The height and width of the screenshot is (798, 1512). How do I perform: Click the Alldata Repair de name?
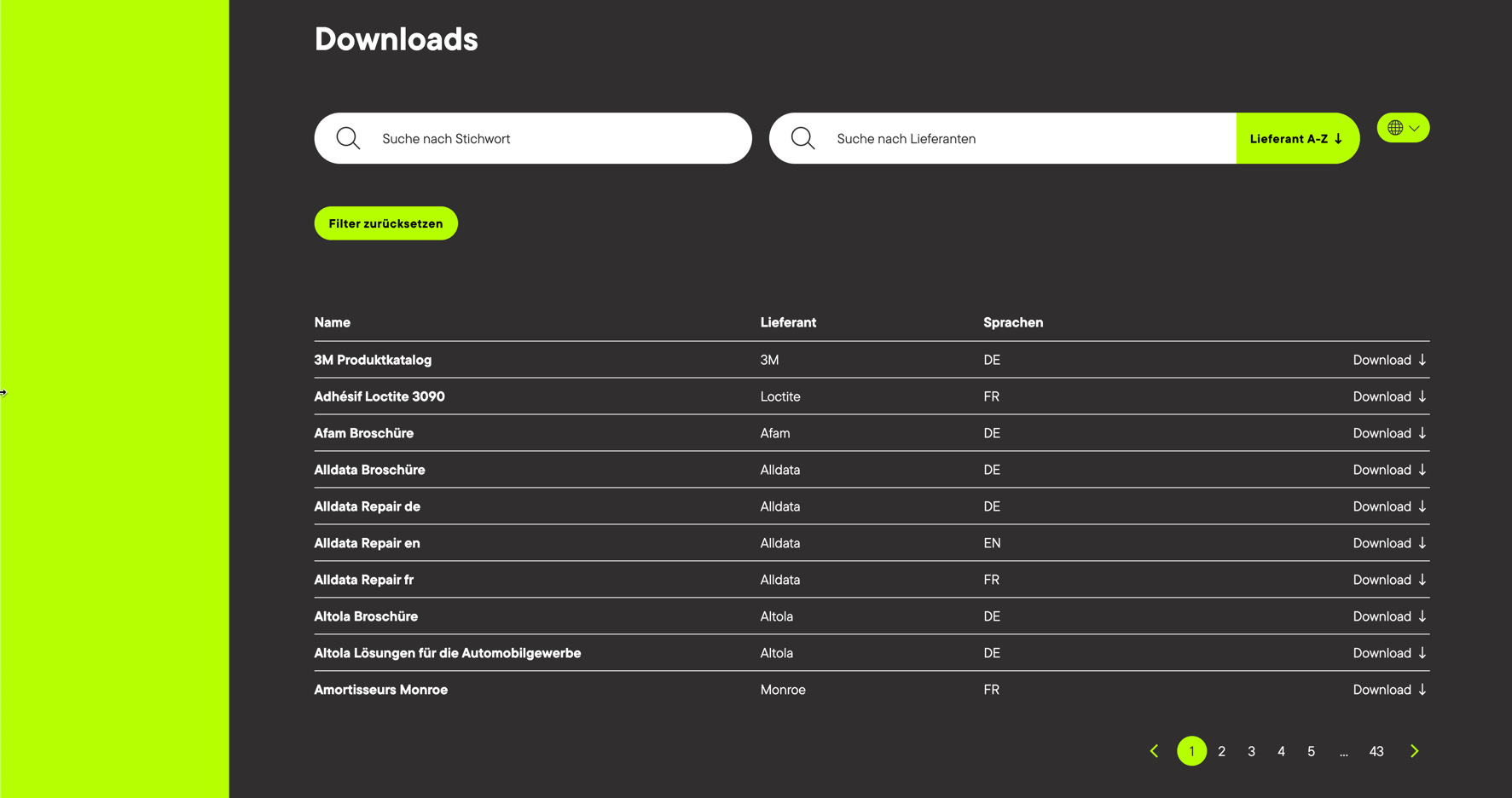[367, 506]
